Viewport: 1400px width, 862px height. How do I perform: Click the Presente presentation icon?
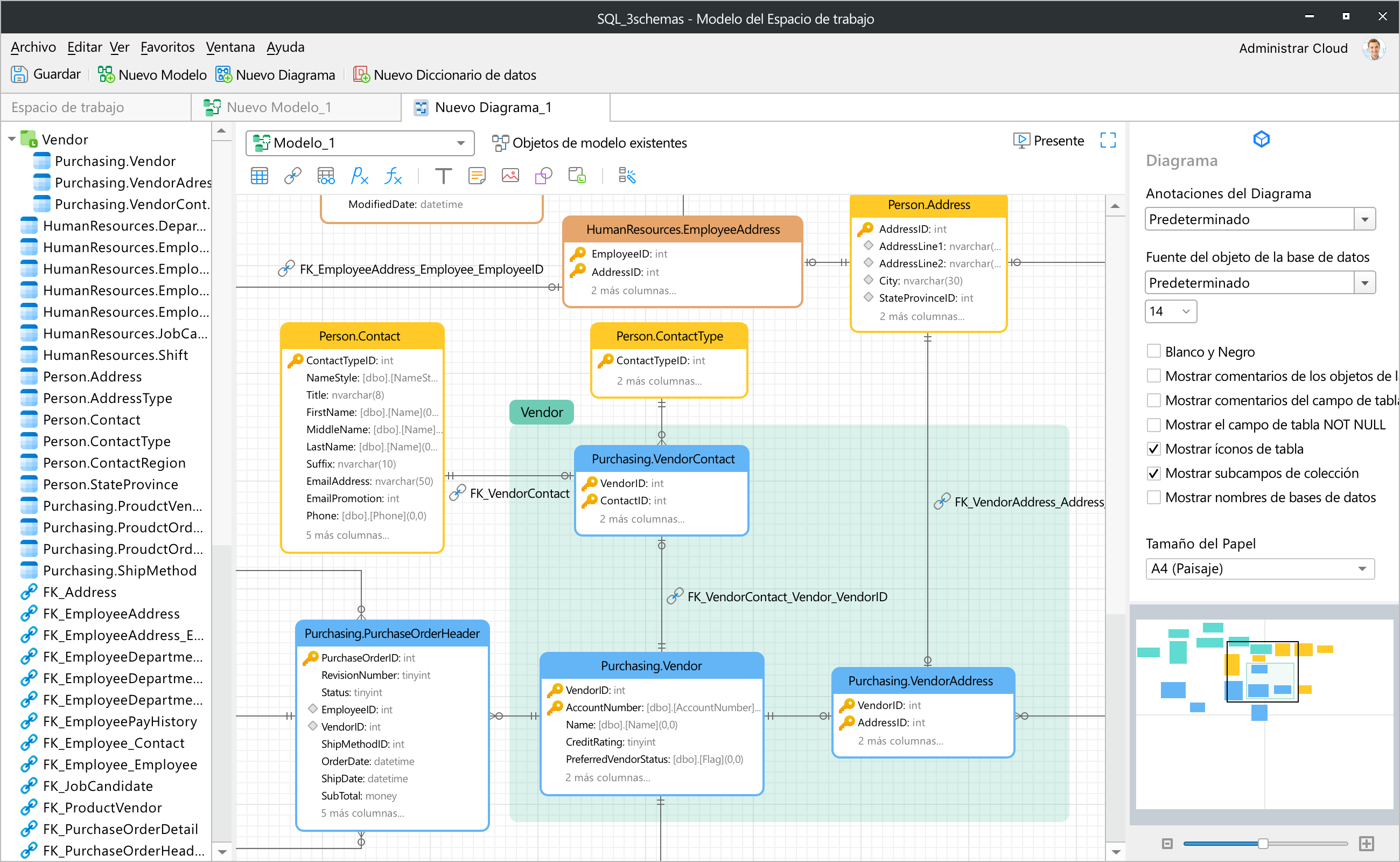coord(1021,140)
